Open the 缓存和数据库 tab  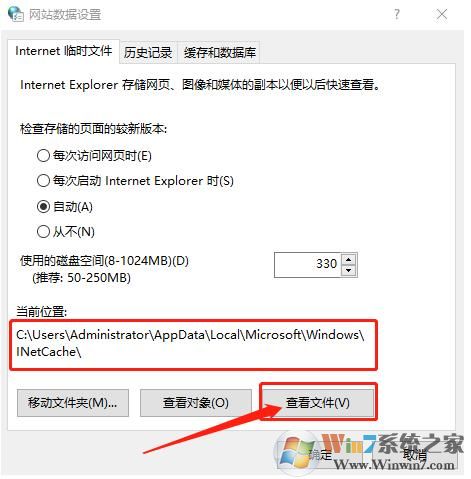click(220, 53)
